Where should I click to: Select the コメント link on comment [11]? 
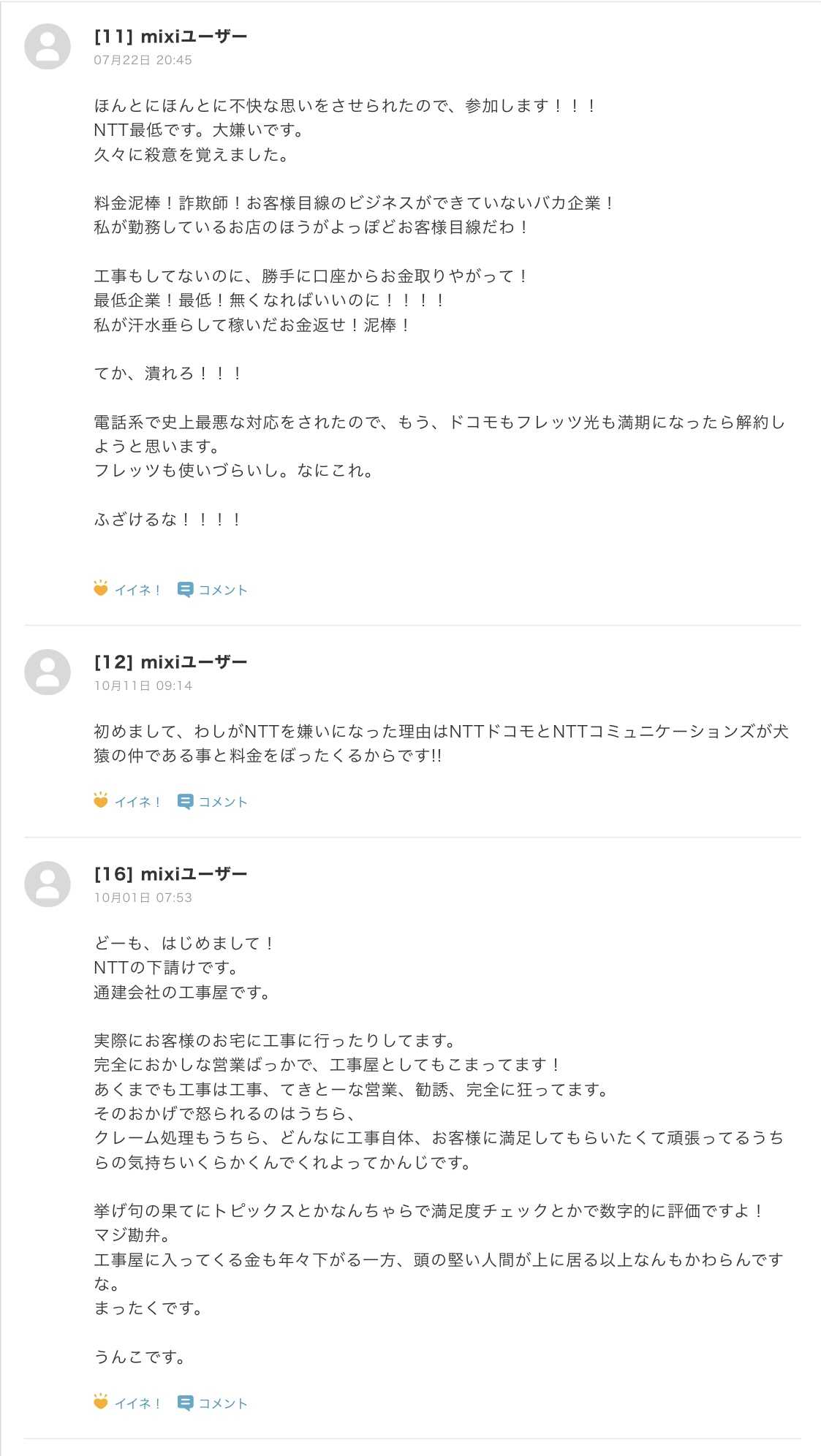[x=223, y=590]
